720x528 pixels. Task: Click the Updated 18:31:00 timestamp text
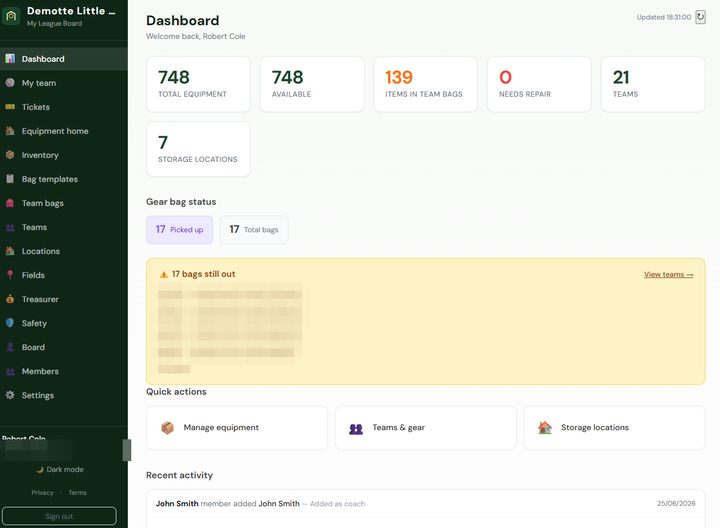point(664,17)
